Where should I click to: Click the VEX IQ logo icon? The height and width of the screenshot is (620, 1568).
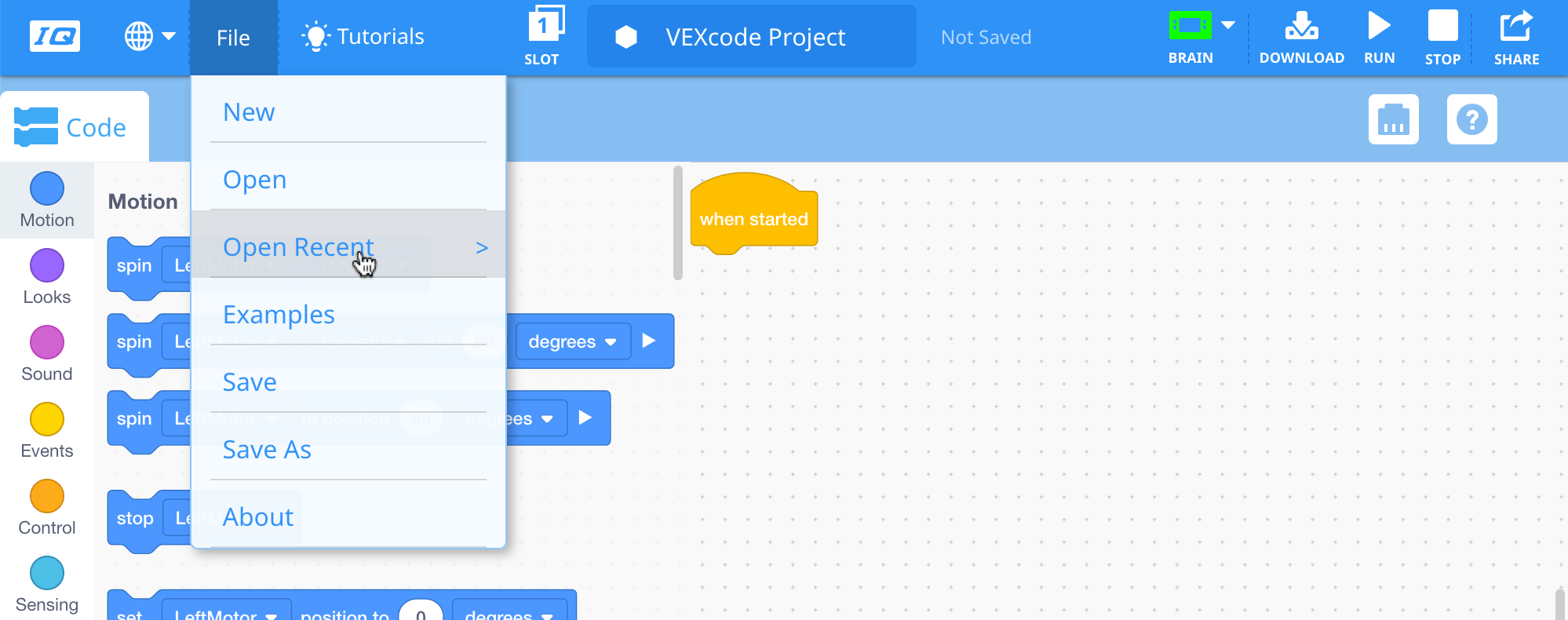pyautogui.click(x=54, y=36)
